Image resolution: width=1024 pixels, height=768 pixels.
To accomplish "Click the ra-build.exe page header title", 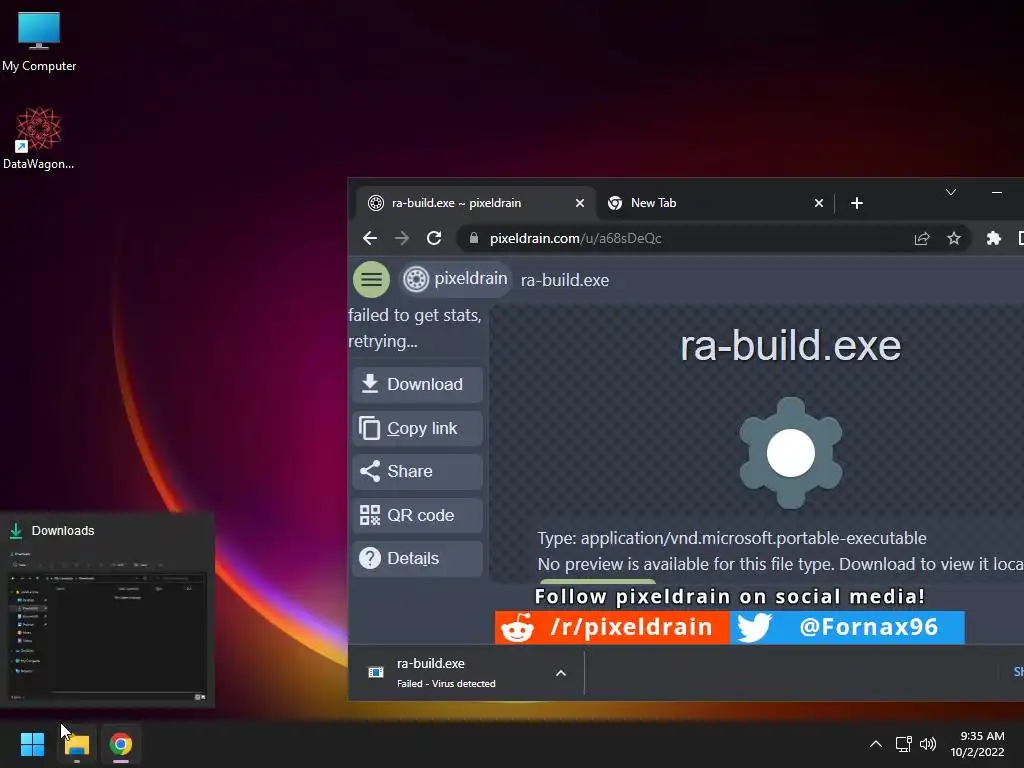I will click(565, 280).
